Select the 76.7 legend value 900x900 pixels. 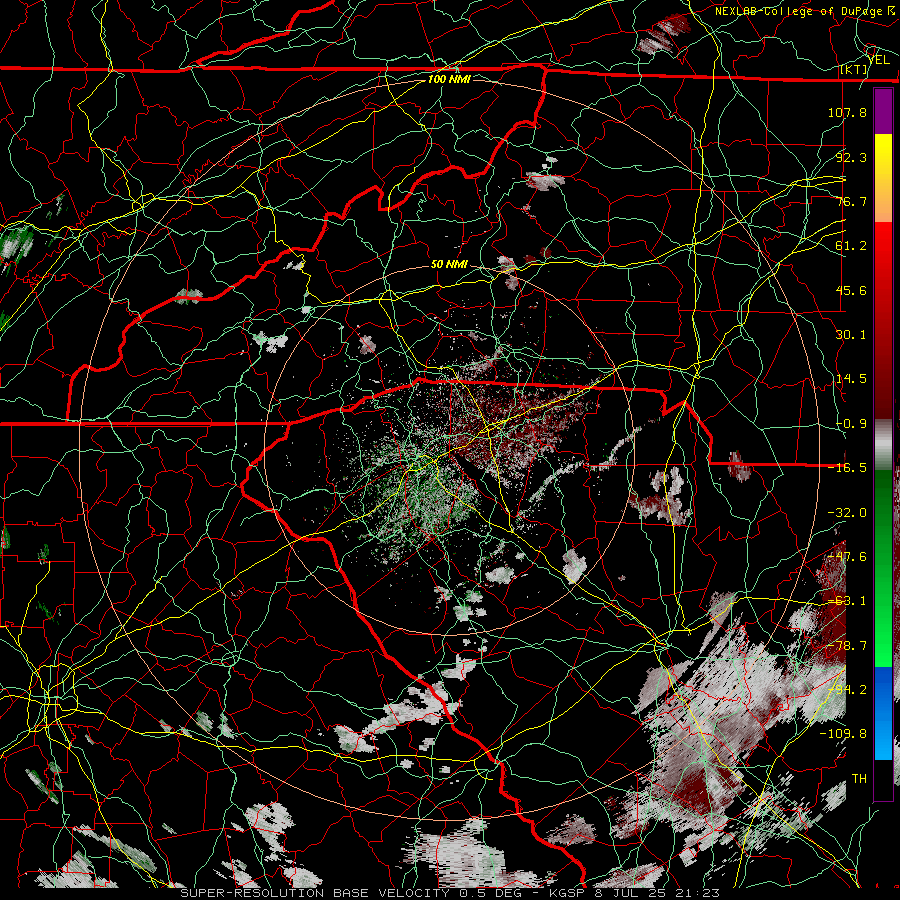pos(851,201)
